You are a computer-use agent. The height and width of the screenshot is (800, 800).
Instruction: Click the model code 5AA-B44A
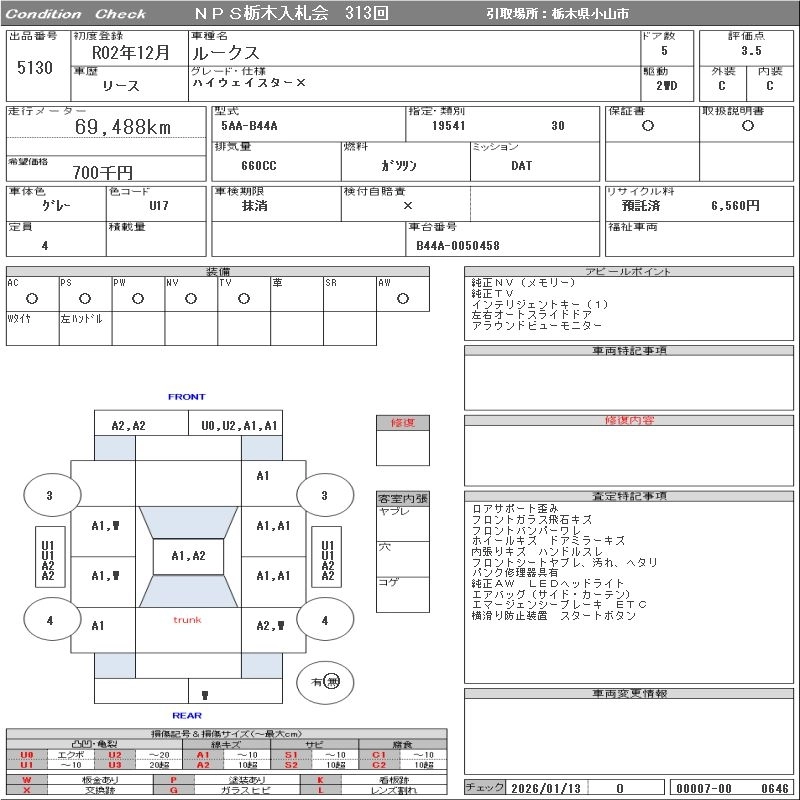click(x=249, y=126)
